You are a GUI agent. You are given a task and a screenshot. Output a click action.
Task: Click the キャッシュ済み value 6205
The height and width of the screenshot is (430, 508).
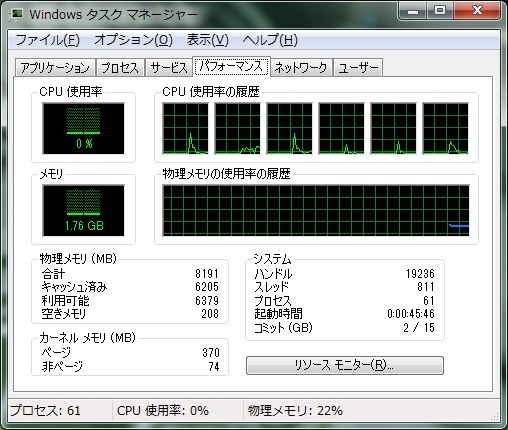(x=207, y=287)
